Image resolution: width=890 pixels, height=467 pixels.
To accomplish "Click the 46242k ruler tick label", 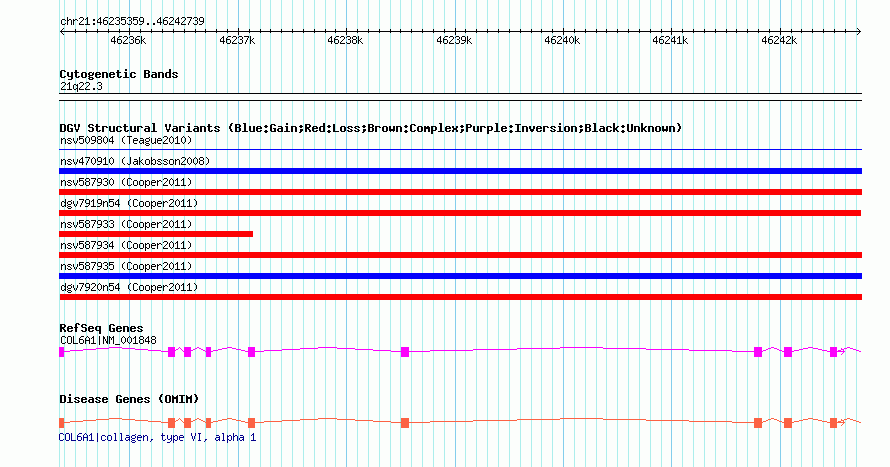I will 779,41.
